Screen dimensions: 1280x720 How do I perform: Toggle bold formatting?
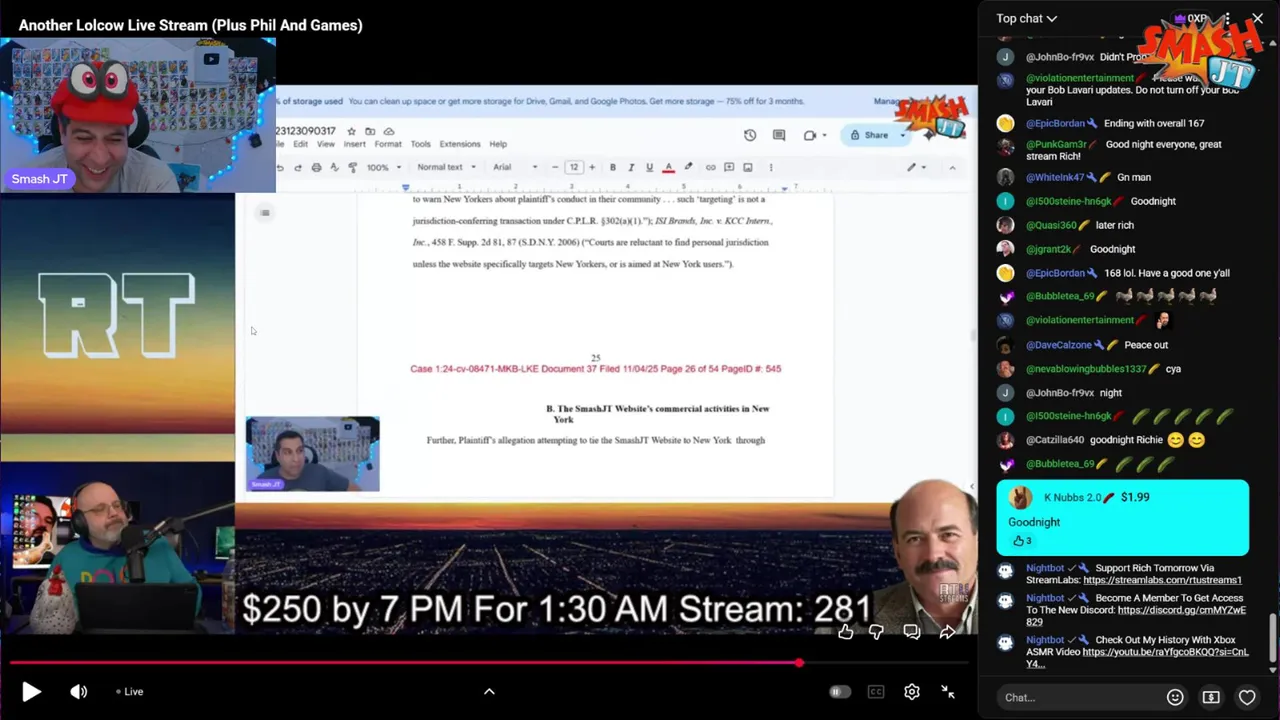(612, 167)
